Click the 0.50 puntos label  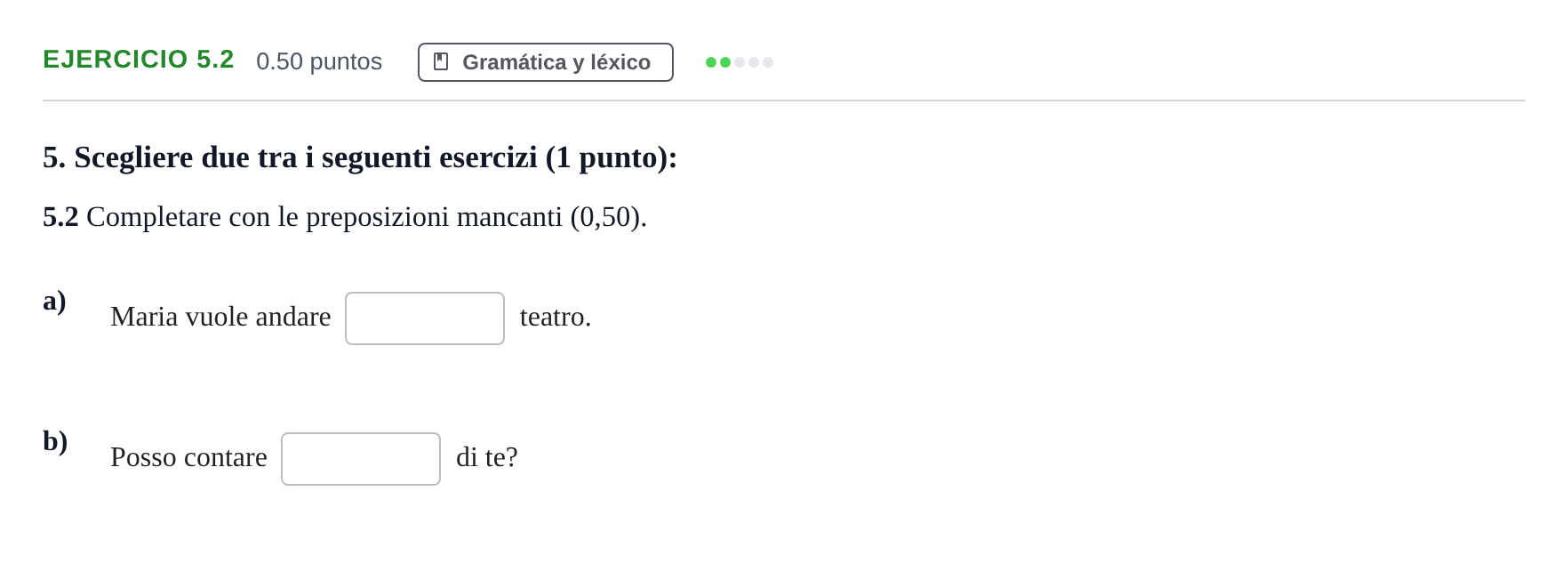319,61
